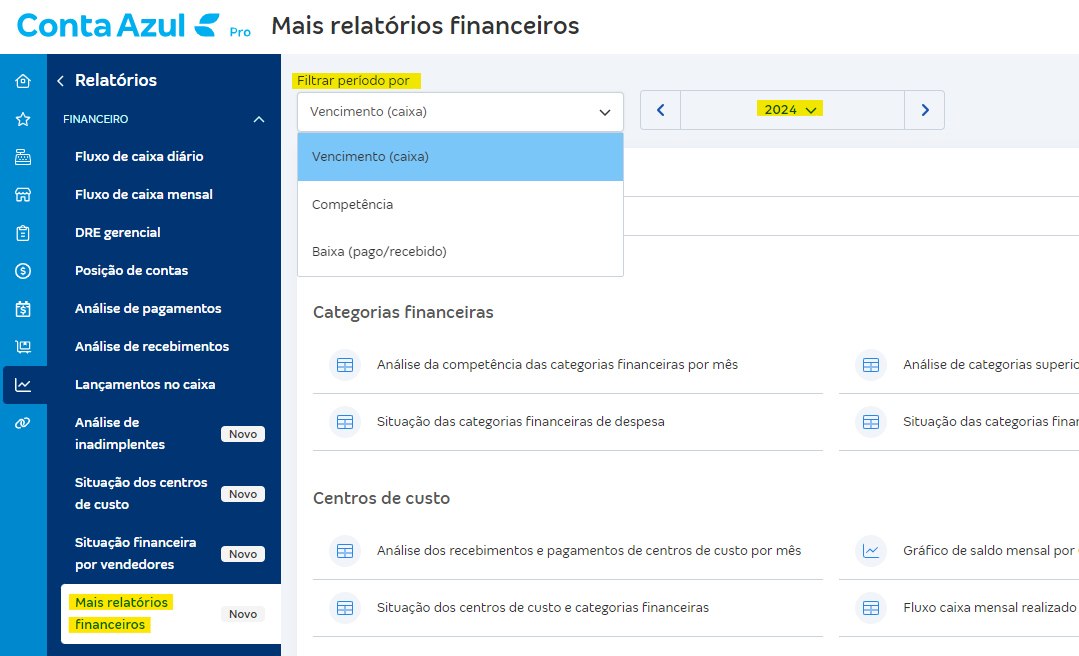Go to the next year with the right arrow
Viewport: 1079px width, 656px height.
925,110
